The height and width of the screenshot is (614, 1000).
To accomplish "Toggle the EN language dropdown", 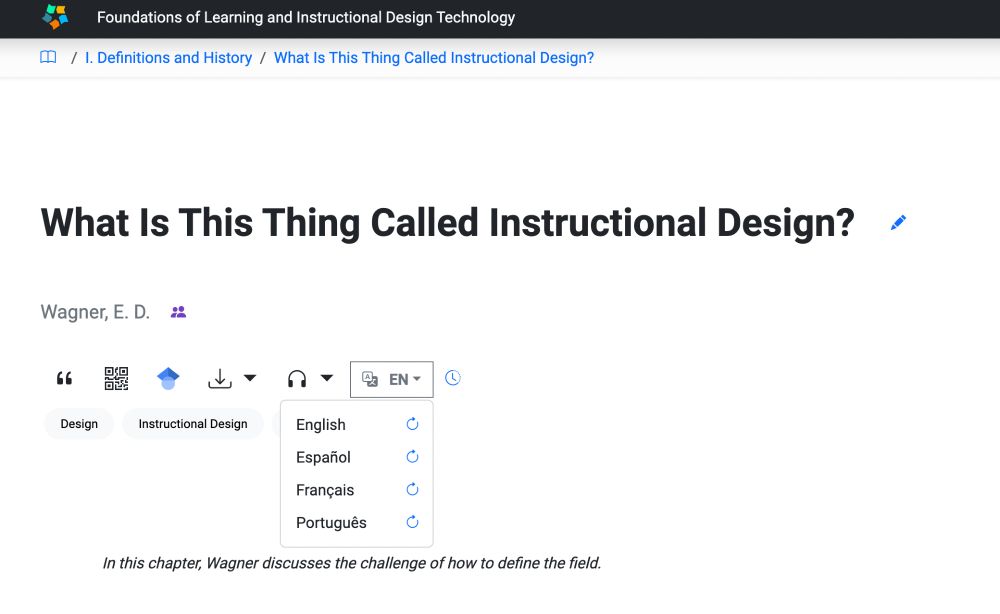I will 392,379.
